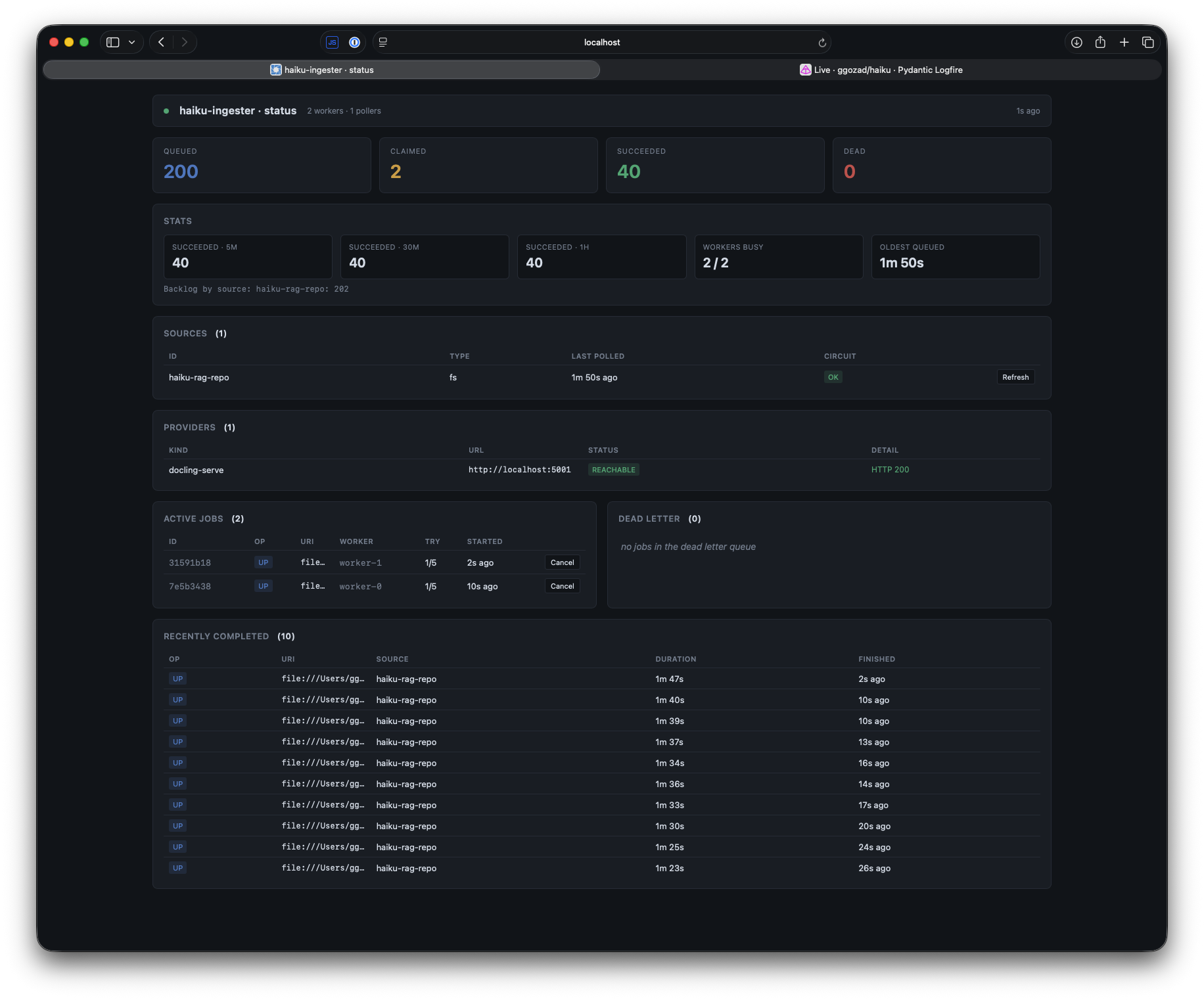The image size is (1204, 1000).
Task: Click the haiku-ingester tab favicon
Action: 276,70
